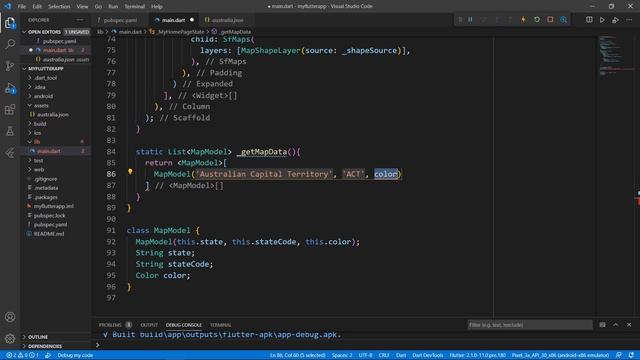
Task: Click the run-debug icon in editor title
Action: click(x=615, y=20)
